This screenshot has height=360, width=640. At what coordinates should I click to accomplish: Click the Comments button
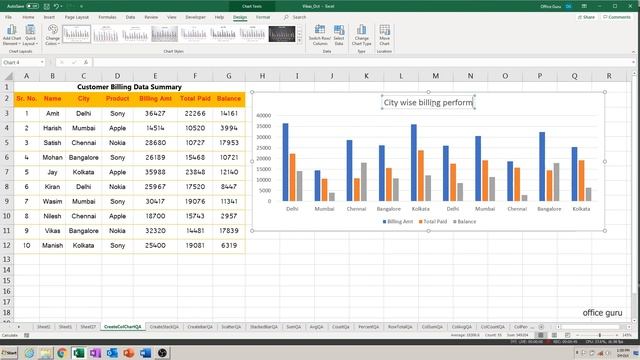pos(617,17)
